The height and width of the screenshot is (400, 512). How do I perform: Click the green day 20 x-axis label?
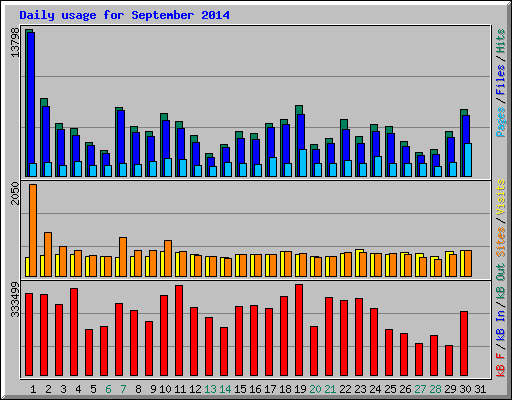coord(315,389)
